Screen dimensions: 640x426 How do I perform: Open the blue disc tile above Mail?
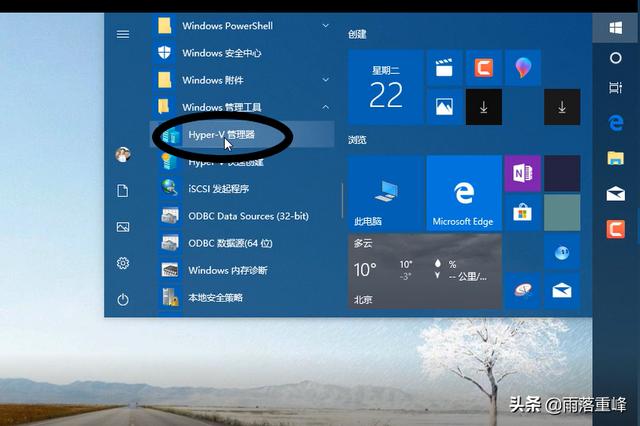click(562, 252)
